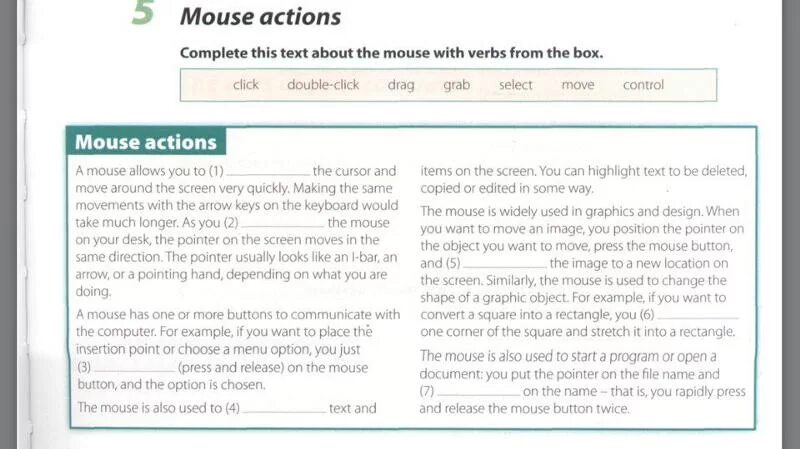Click the verb "drag" in the box
This screenshot has width=800, height=449.
pyautogui.click(x=401, y=85)
